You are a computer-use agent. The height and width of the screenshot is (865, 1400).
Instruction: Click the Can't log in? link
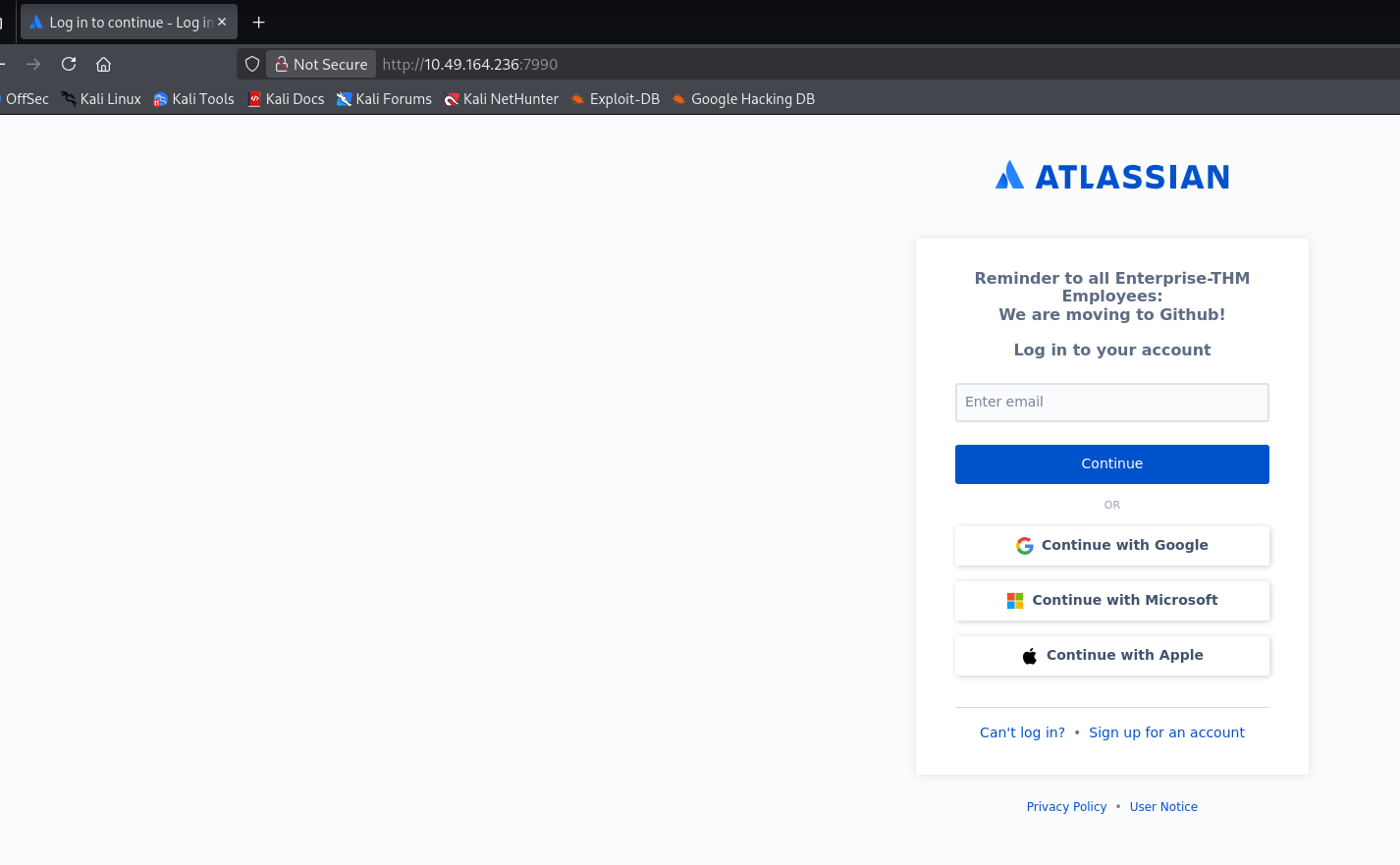click(x=1022, y=732)
